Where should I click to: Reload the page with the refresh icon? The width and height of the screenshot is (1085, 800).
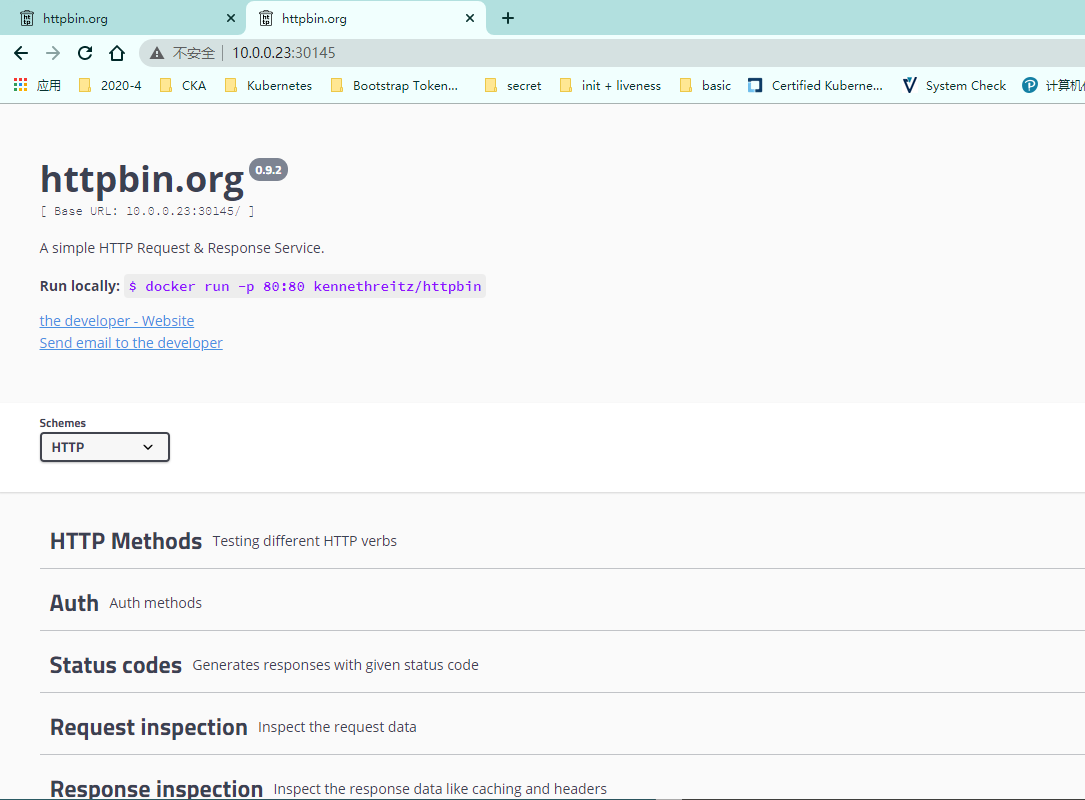85,53
